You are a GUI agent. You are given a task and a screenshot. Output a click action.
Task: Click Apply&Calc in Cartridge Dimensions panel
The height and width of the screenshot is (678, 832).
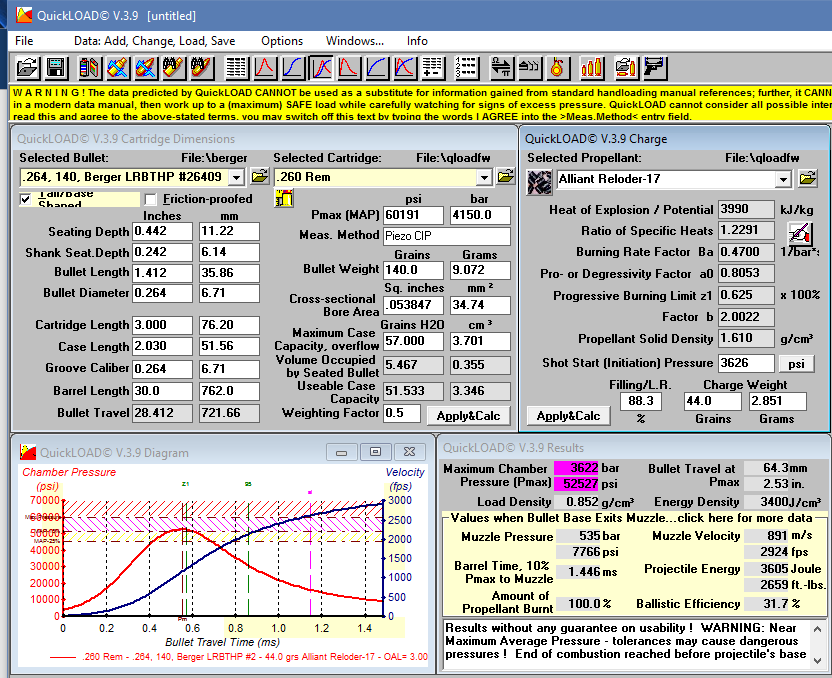click(469, 416)
